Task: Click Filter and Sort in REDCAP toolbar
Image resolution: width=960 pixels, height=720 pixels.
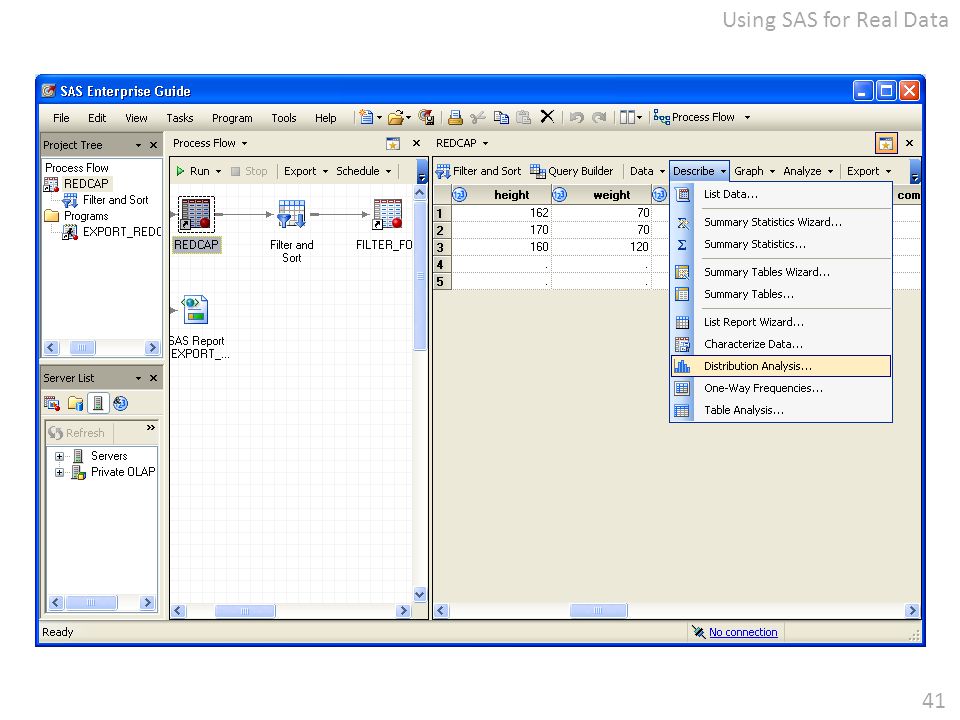Action: [478, 171]
